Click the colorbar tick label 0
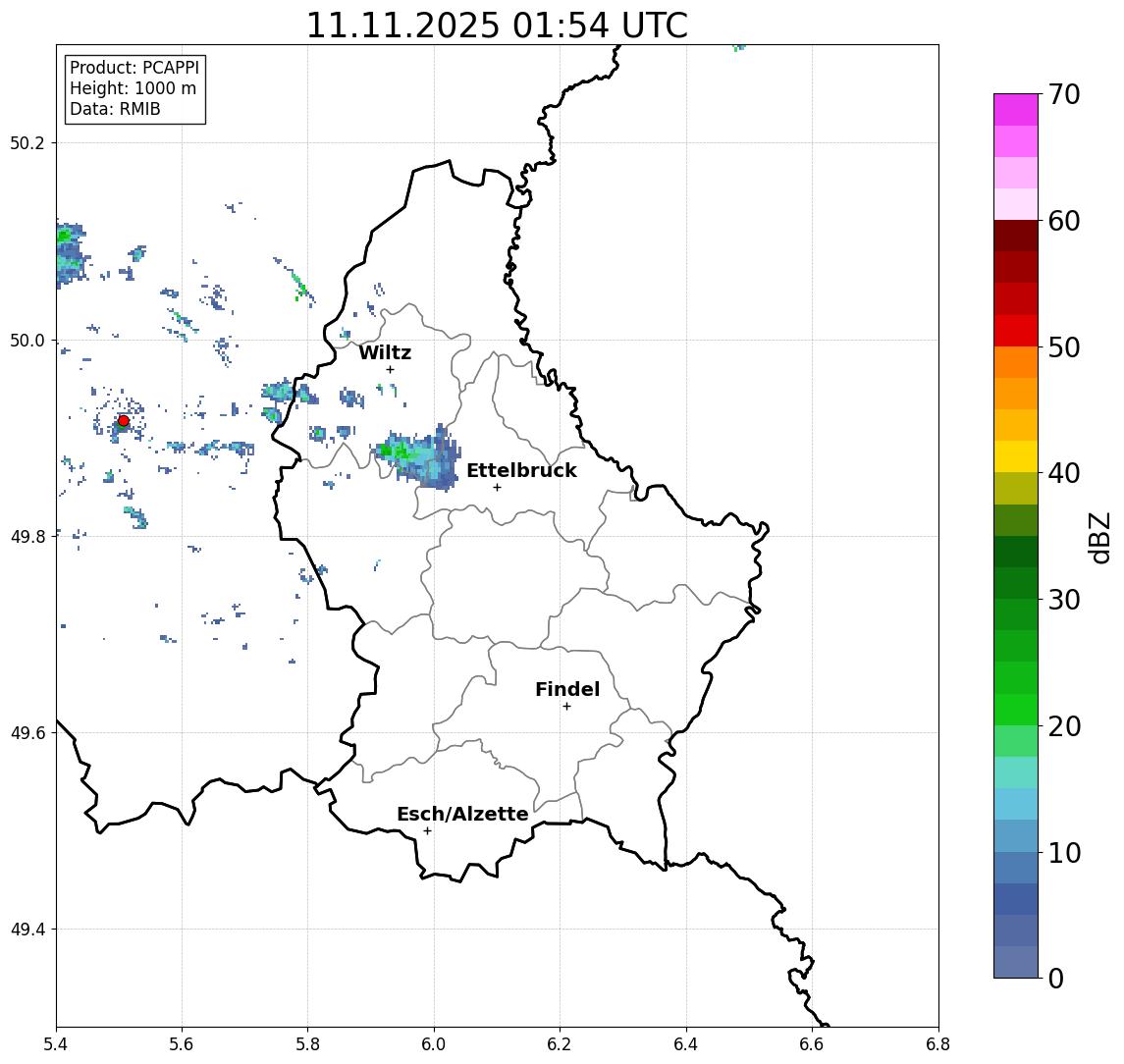Image resolution: width=1124 pixels, height=1064 pixels. (x=1056, y=978)
